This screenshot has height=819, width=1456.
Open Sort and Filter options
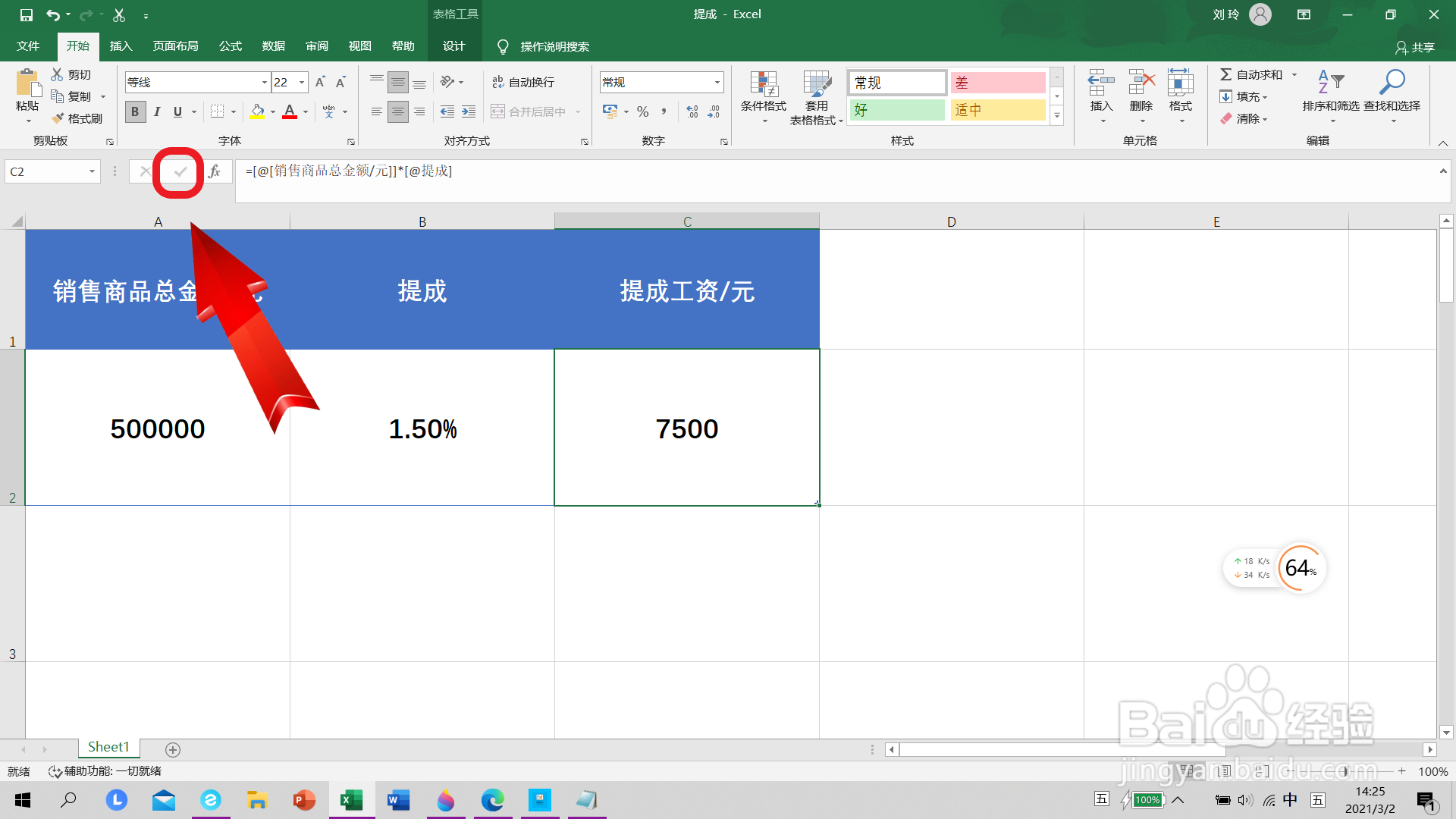point(1332,97)
